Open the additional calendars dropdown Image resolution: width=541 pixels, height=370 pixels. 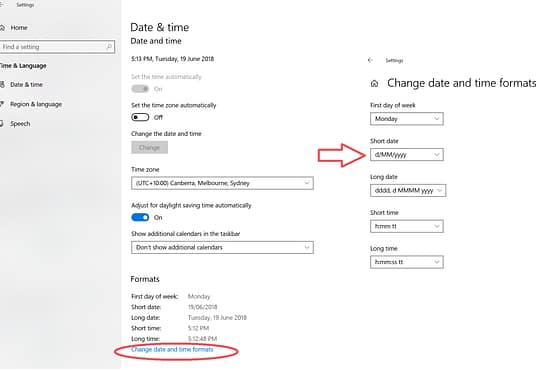(x=222, y=247)
